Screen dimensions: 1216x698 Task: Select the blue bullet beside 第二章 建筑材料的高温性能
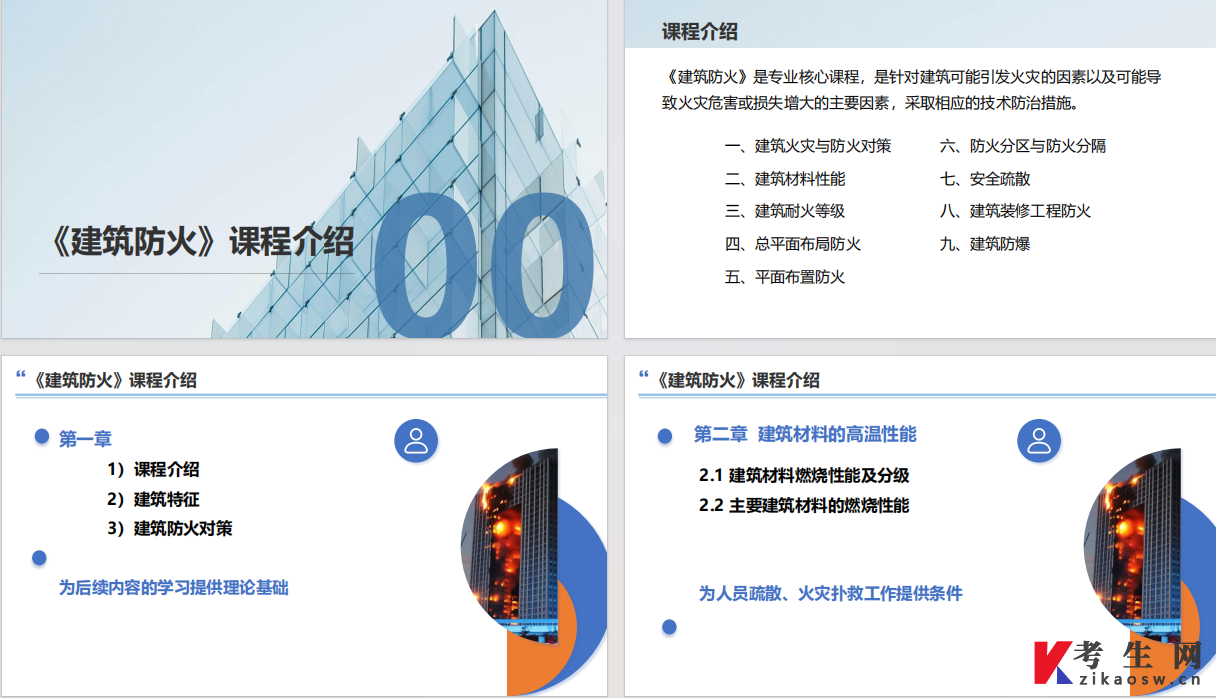pos(665,436)
